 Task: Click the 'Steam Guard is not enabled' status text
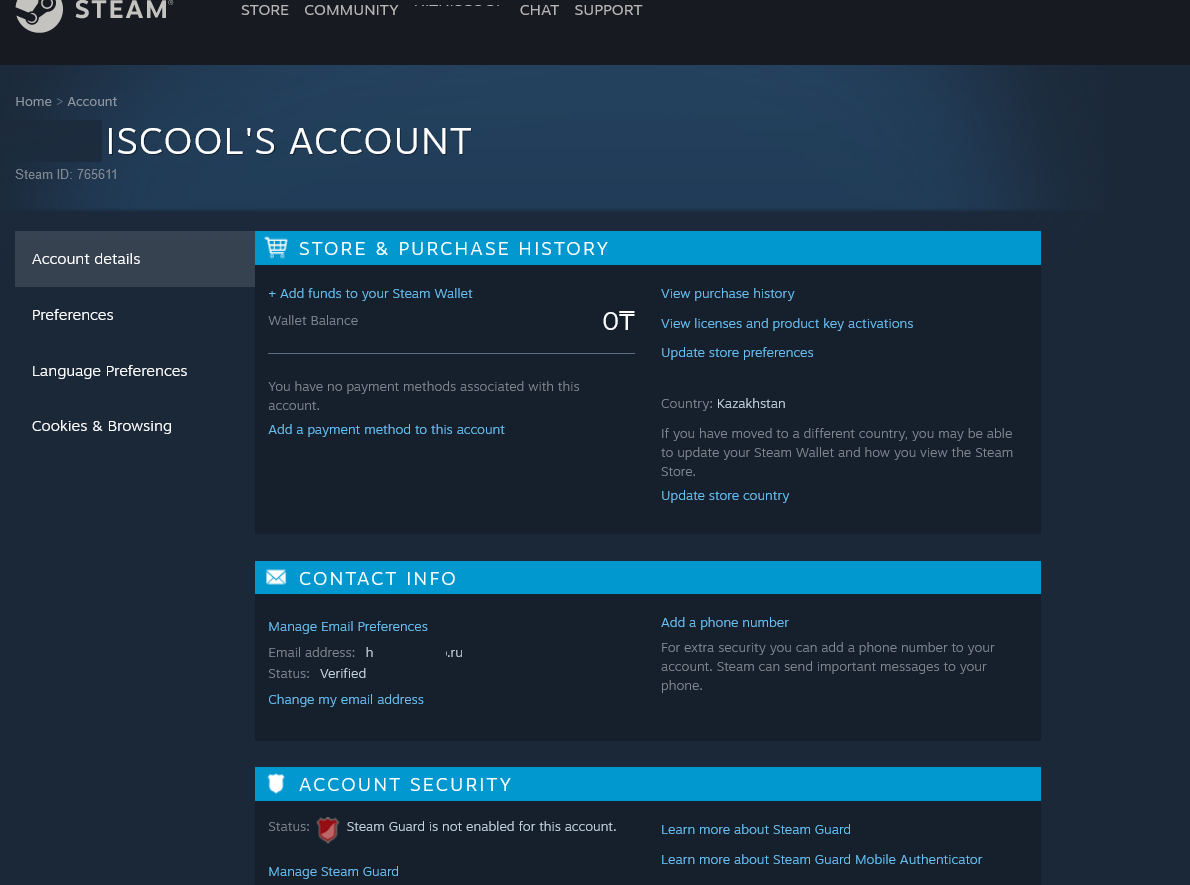481,827
